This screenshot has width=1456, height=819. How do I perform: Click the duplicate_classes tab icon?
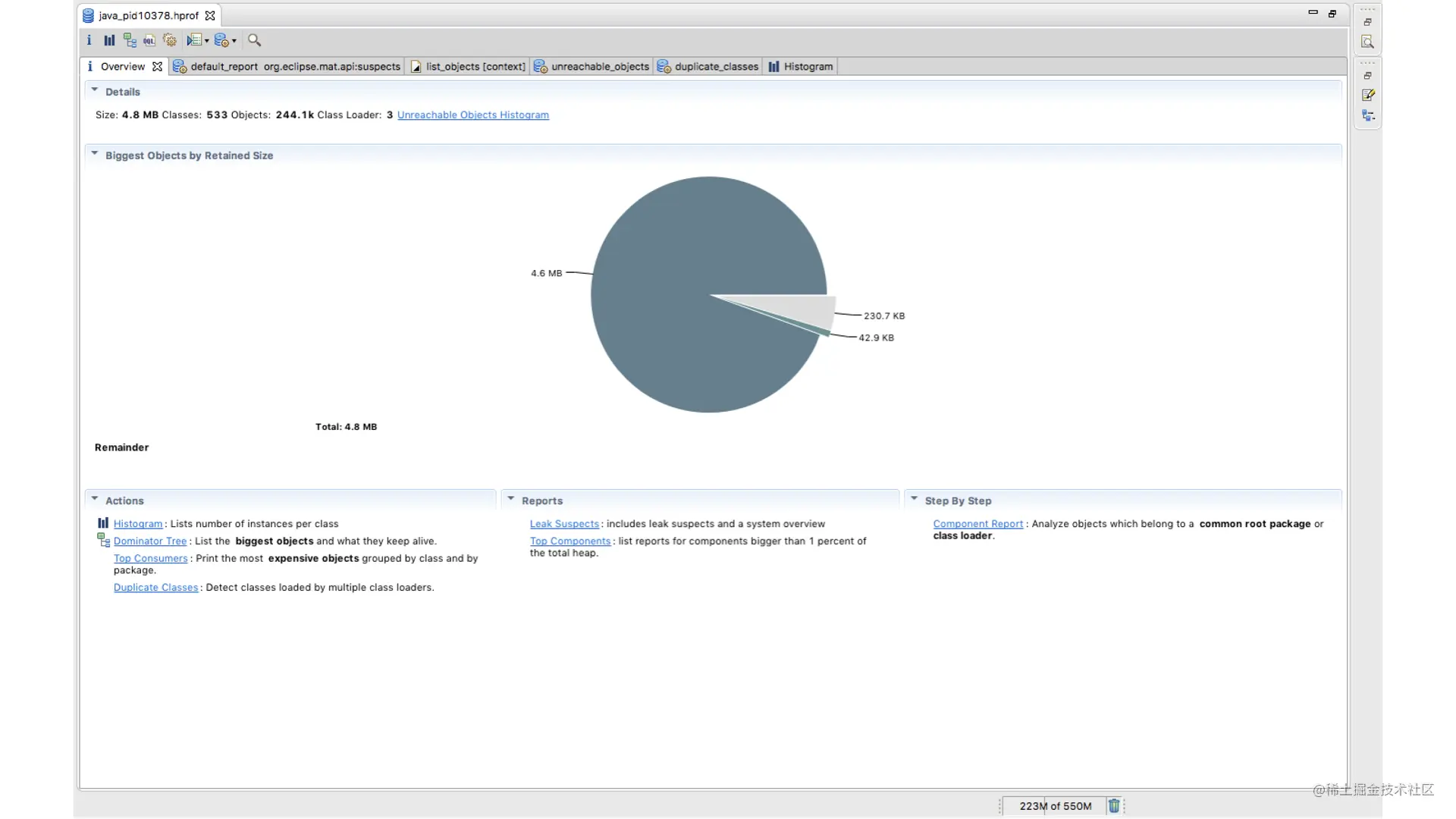[664, 67]
